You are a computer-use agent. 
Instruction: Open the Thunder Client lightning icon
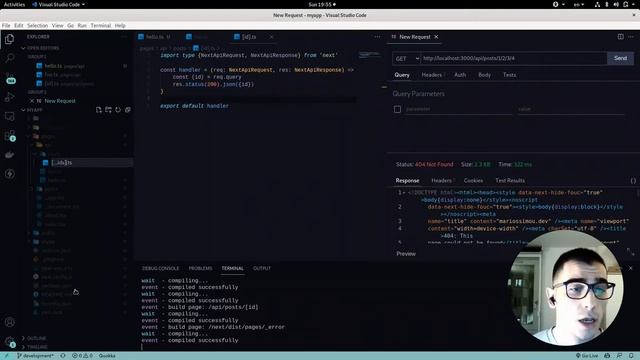(x=9, y=174)
